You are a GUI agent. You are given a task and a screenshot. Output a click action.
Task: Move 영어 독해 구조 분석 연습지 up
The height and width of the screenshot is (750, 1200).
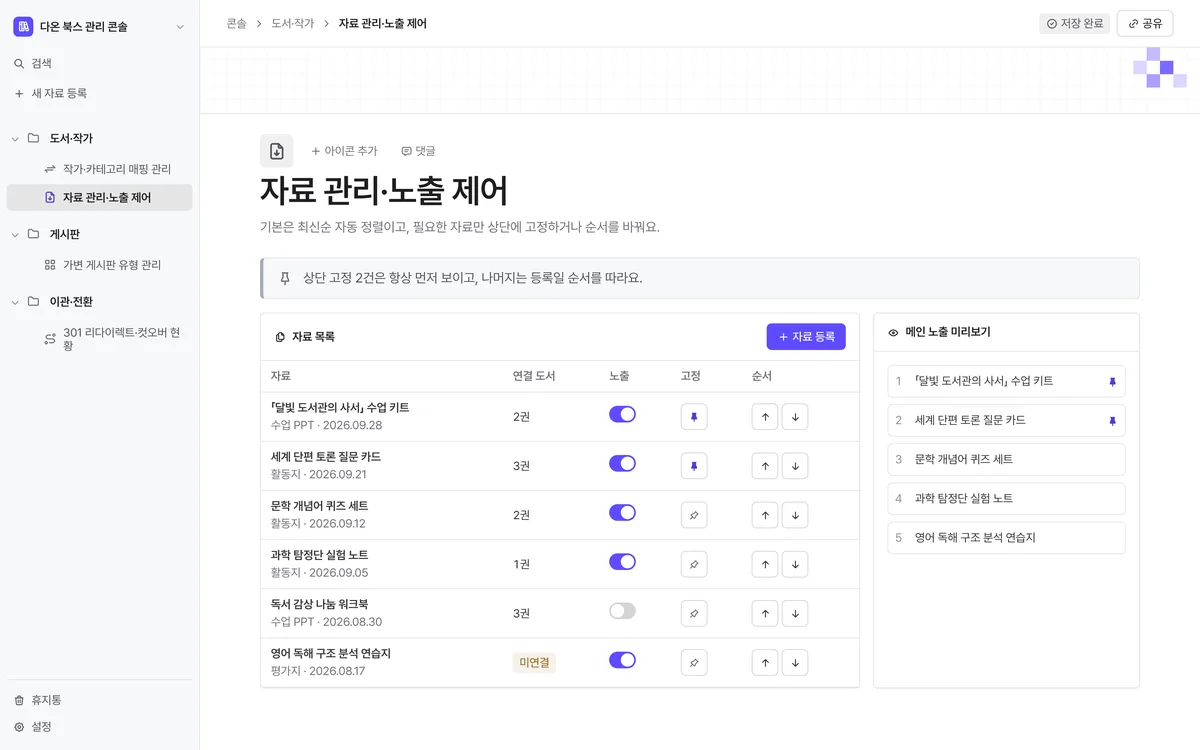(765, 662)
